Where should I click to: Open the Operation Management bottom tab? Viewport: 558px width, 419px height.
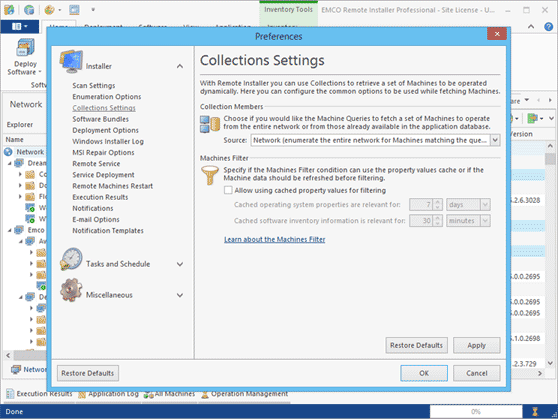(x=244, y=394)
